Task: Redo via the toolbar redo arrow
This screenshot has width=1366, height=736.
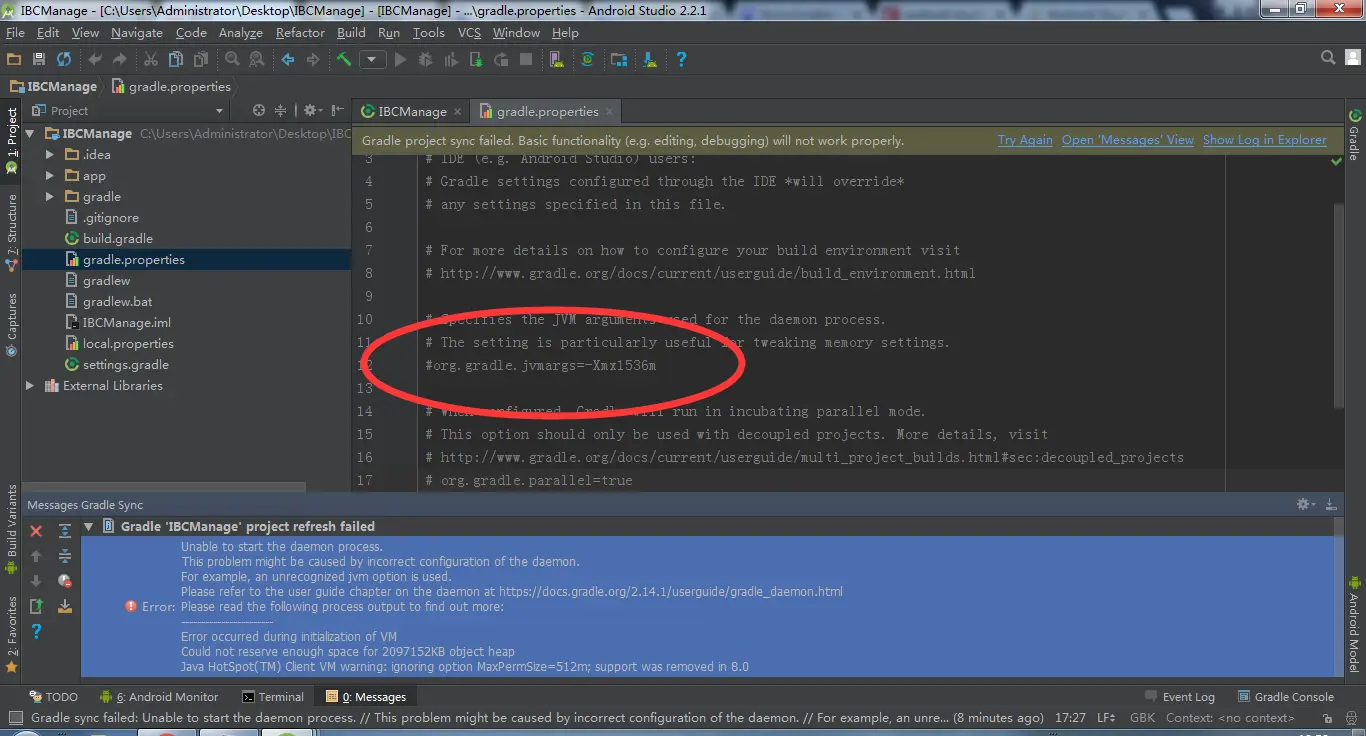Action: tap(121, 60)
